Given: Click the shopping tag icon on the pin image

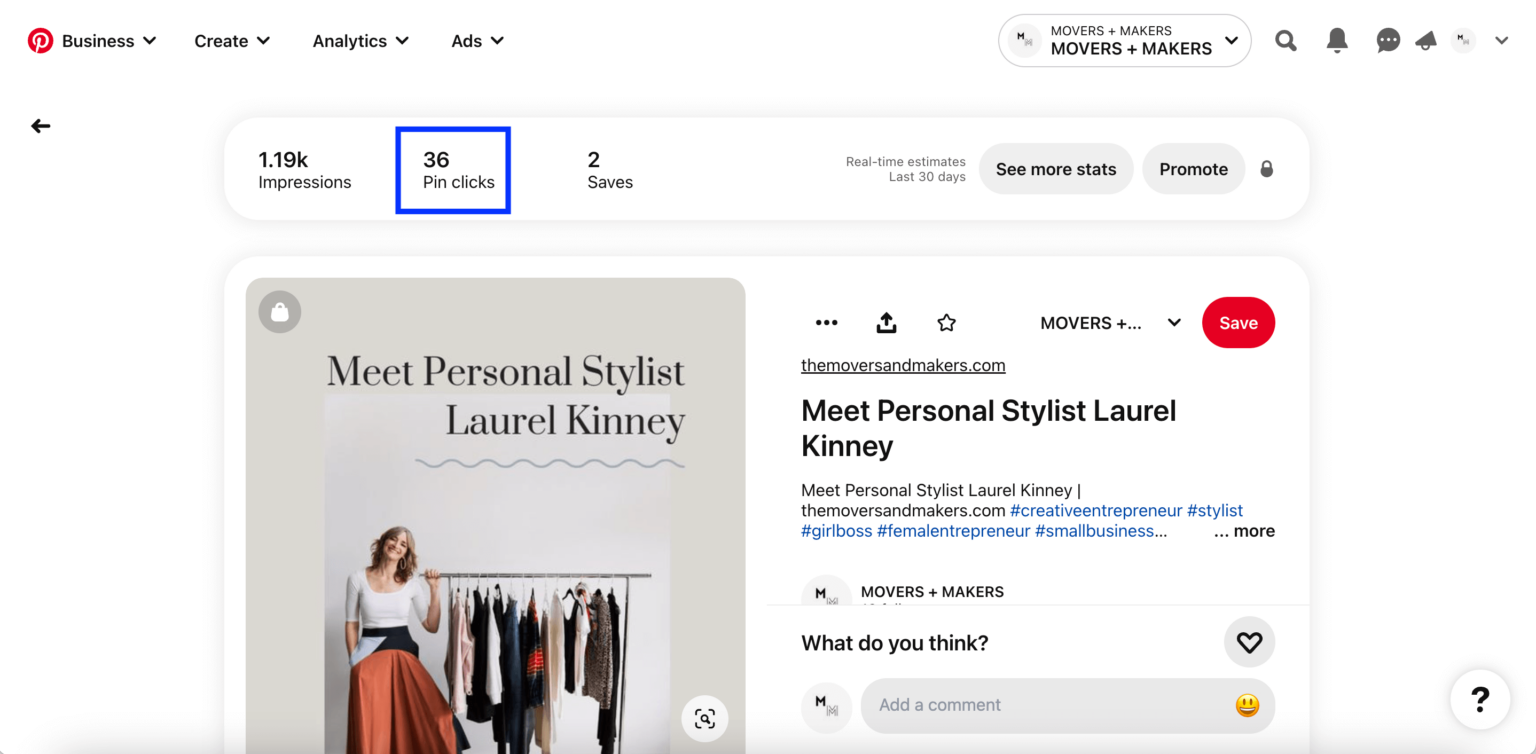Looking at the screenshot, I should click(x=279, y=311).
